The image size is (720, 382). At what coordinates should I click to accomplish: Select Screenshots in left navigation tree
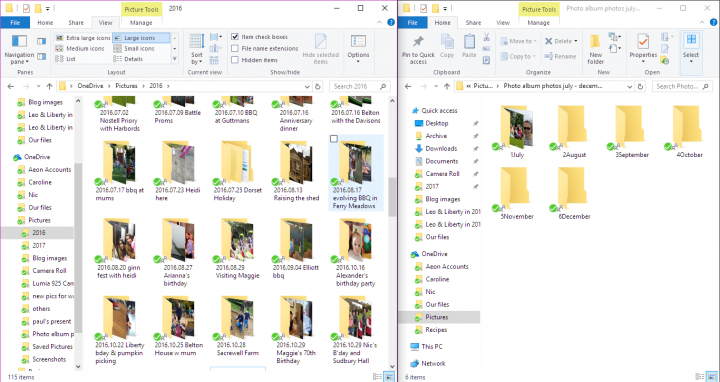[x=49, y=359]
